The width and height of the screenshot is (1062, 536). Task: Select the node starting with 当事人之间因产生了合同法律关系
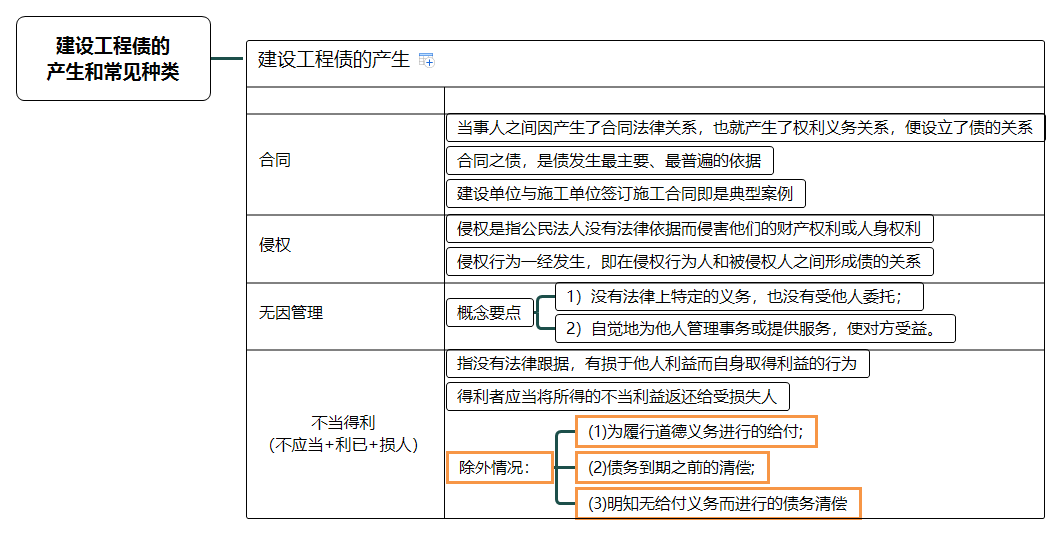tap(744, 128)
